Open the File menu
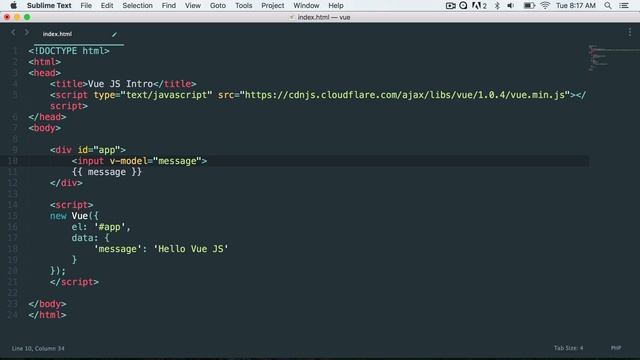 86,6
